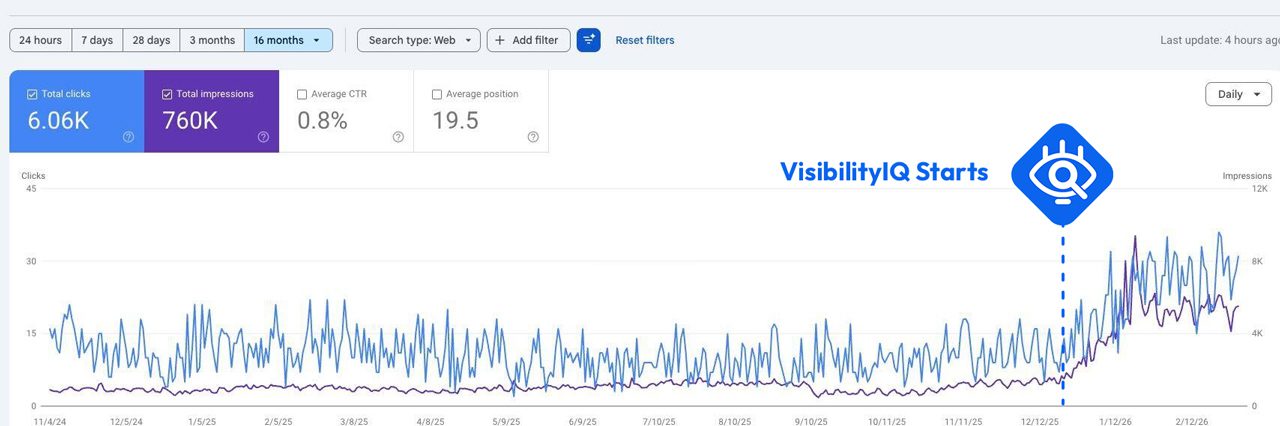This screenshot has width=1280, height=426.
Task: Open the 16 months range dropdown
Action: pyautogui.click(x=288, y=40)
